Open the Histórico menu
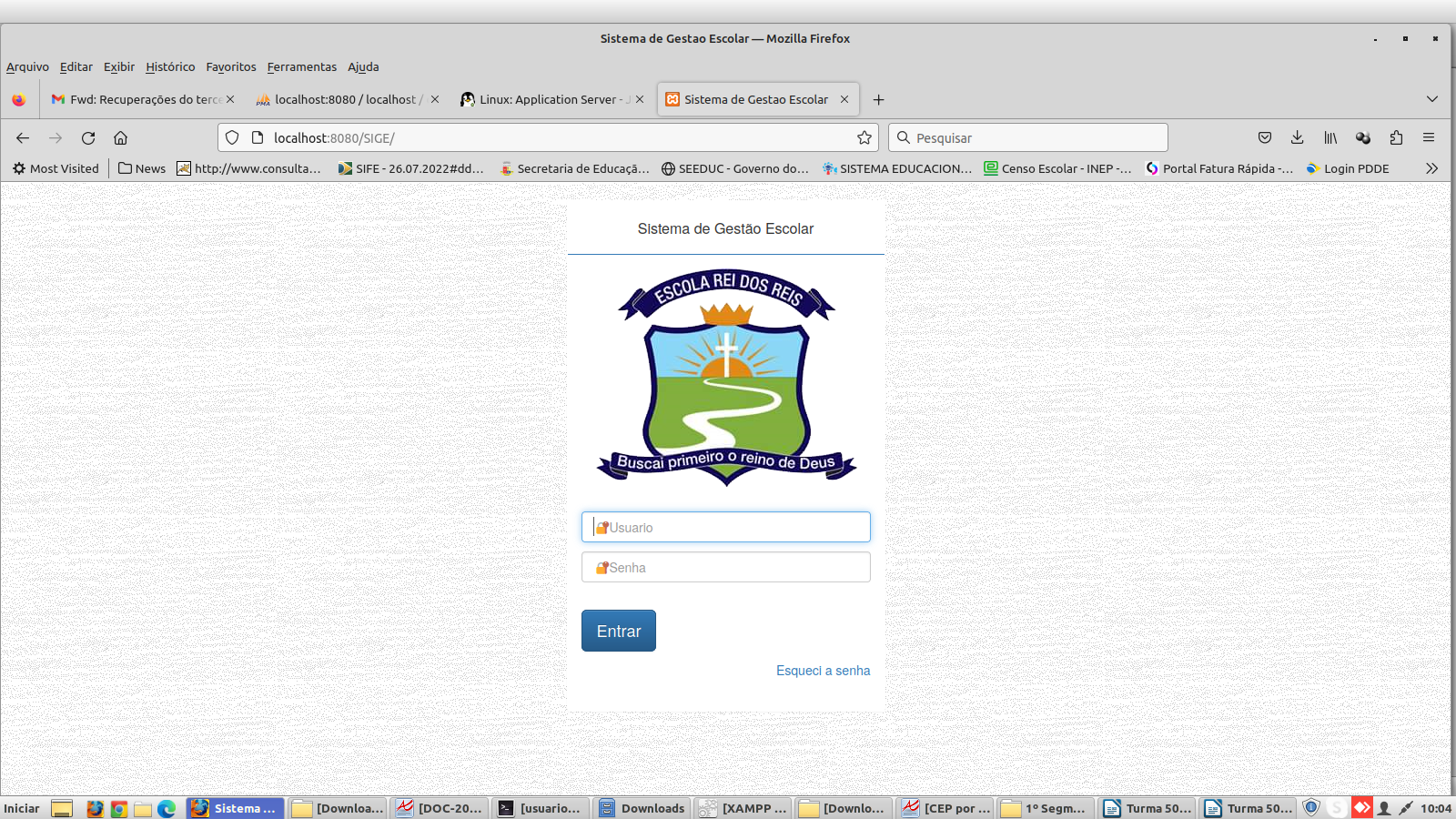Viewport: 1456px width, 819px height. click(170, 66)
